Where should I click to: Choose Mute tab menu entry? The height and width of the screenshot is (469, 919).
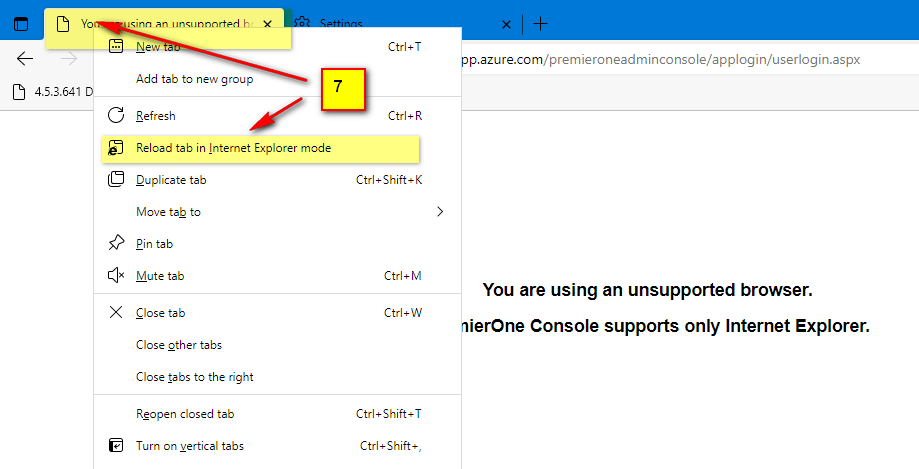(278, 276)
